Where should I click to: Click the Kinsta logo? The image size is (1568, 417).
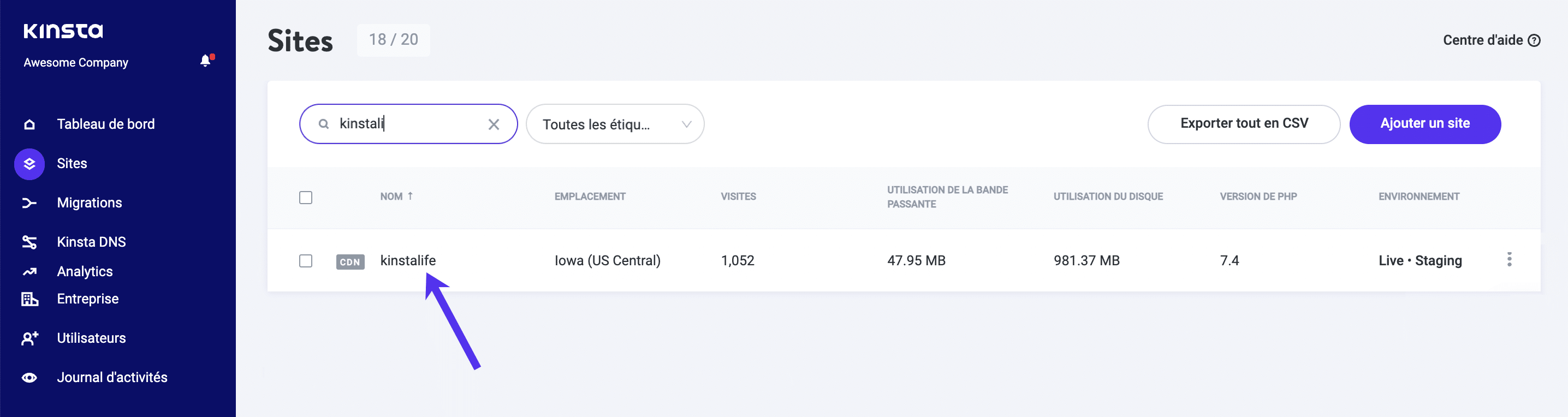63,31
